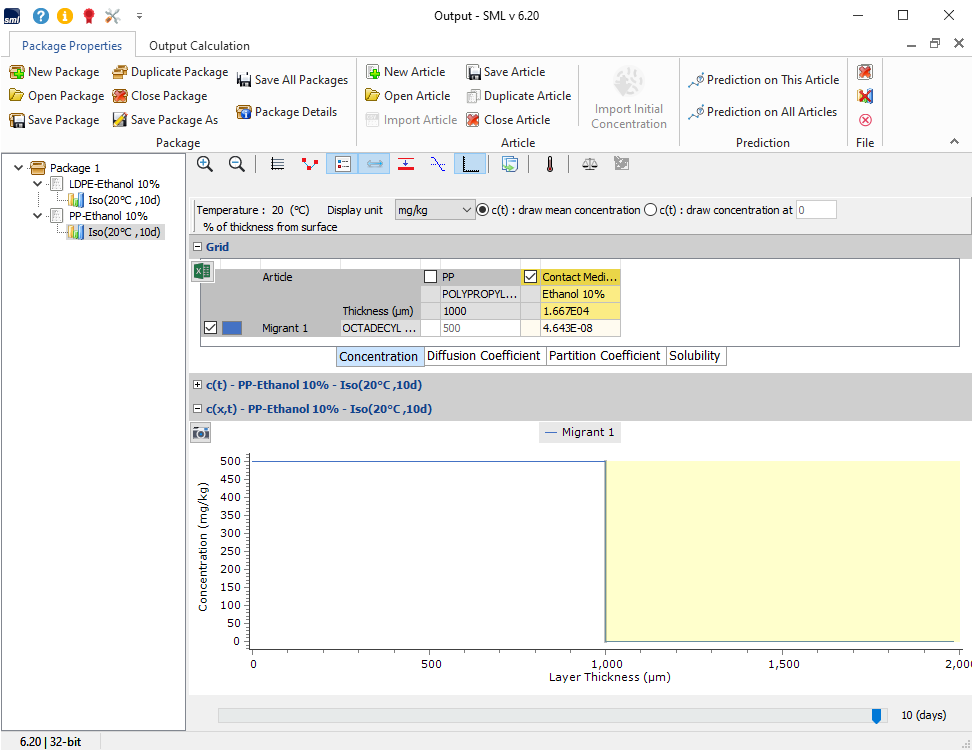Open the blue question mark help icon

41,15
